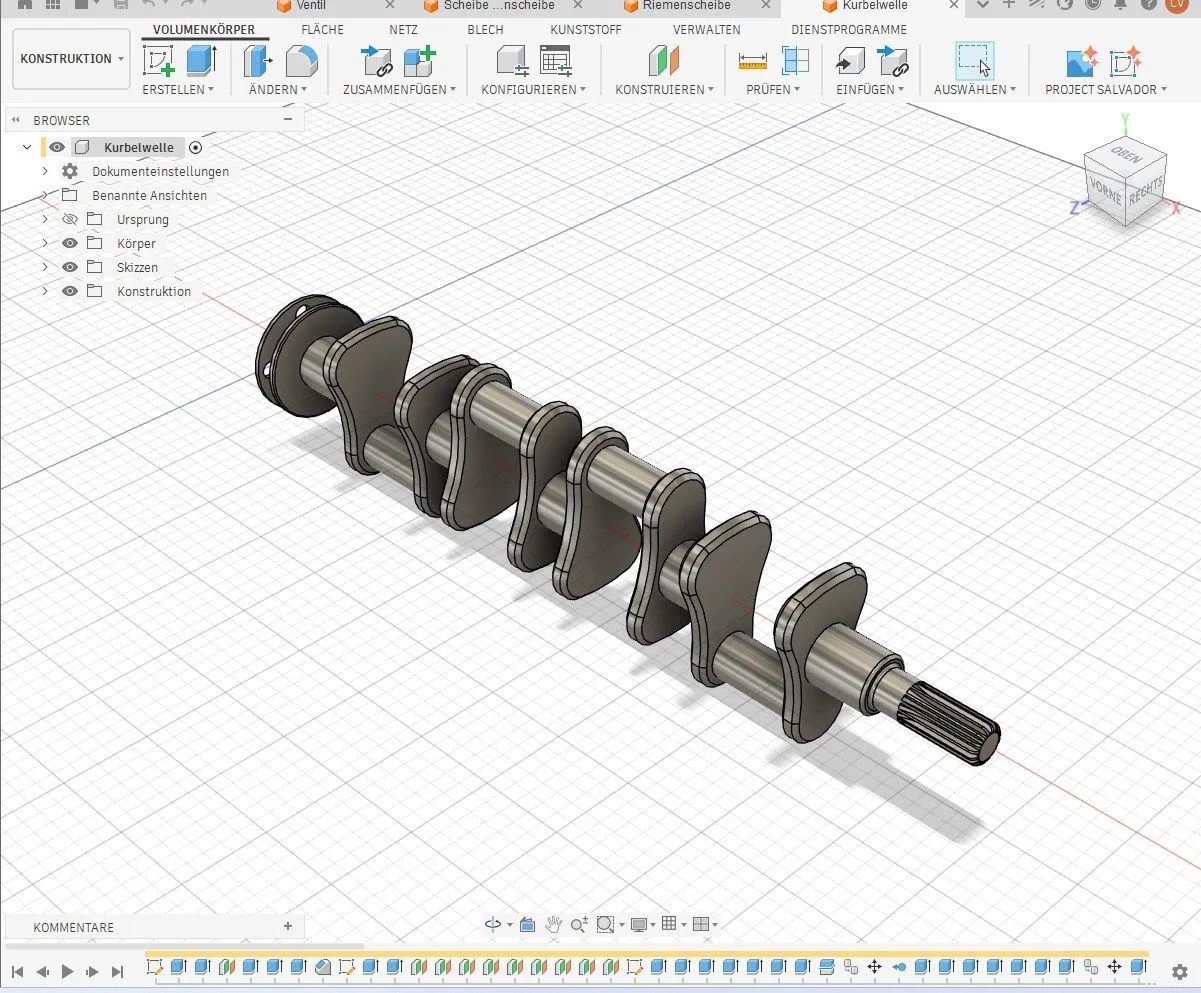
Task: Click the Orbit navigation icon
Action: [493, 924]
